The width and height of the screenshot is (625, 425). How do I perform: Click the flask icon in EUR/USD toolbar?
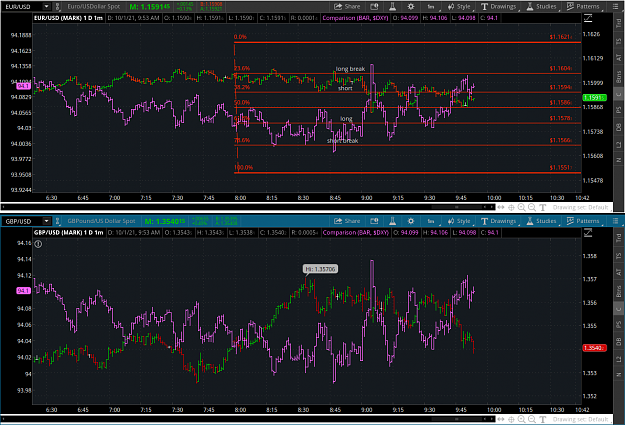point(392,6)
